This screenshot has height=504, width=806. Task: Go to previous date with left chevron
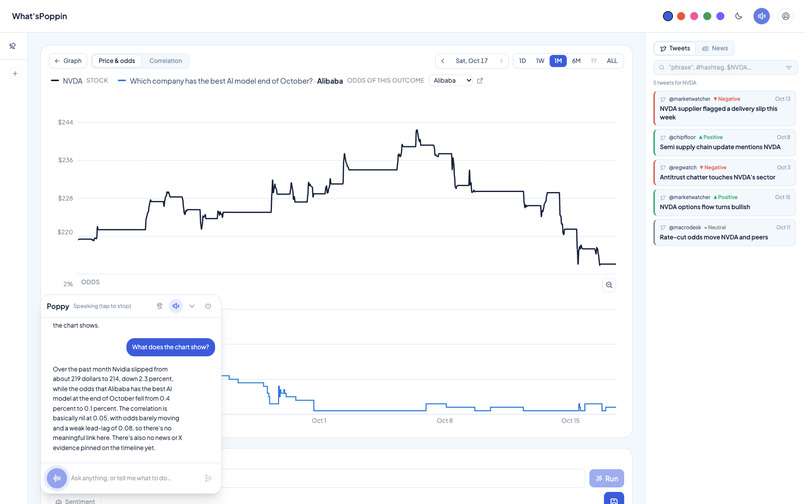click(443, 61)
